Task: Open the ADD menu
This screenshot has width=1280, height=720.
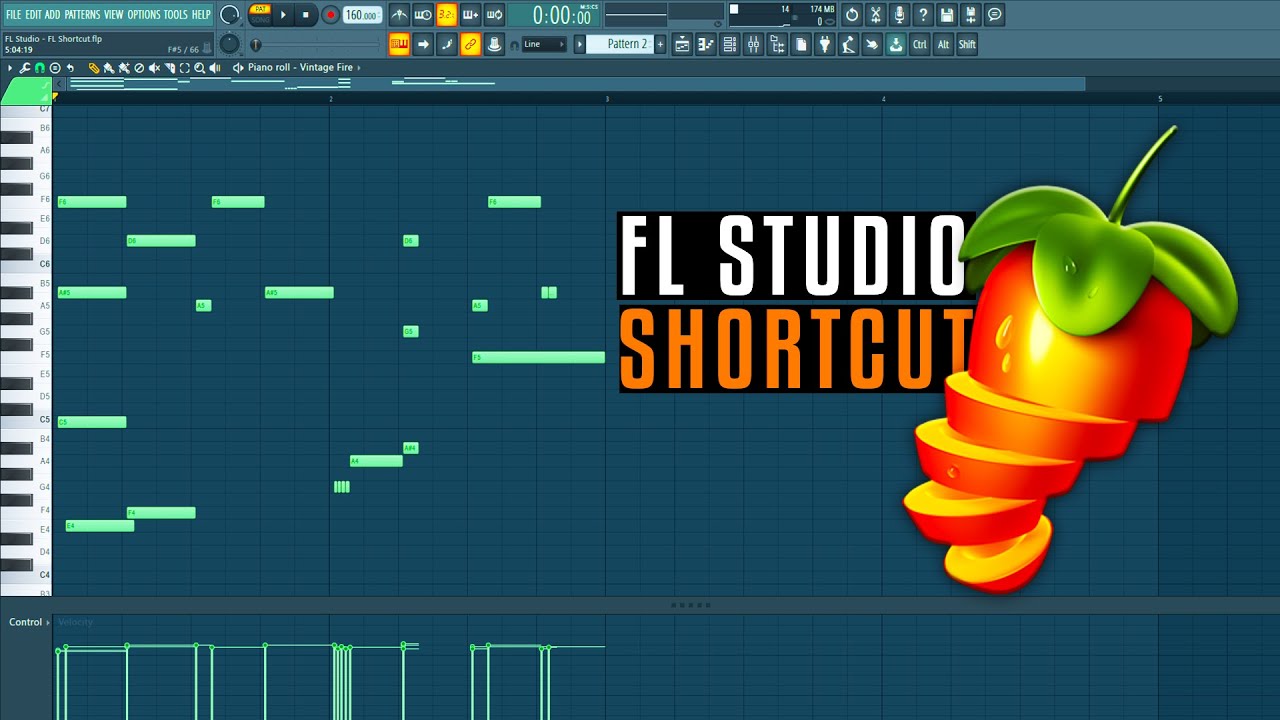Action: 53,15
